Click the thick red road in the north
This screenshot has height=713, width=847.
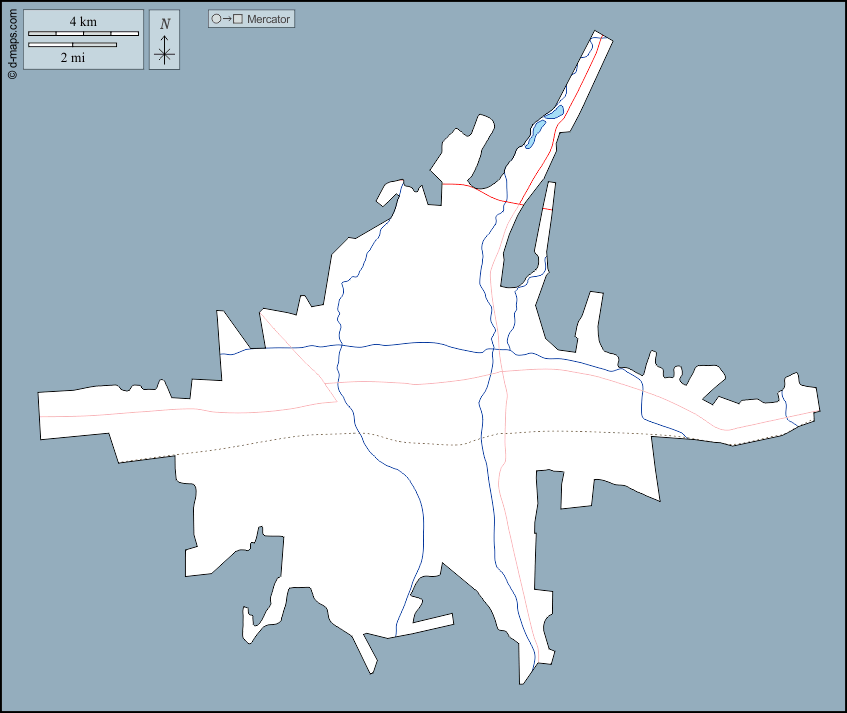482,192
